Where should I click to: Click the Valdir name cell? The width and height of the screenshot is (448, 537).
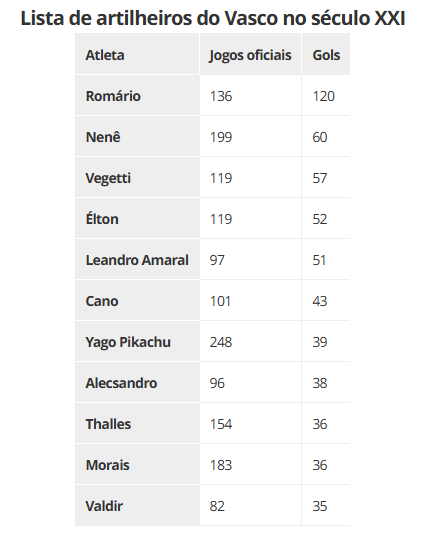137,505
